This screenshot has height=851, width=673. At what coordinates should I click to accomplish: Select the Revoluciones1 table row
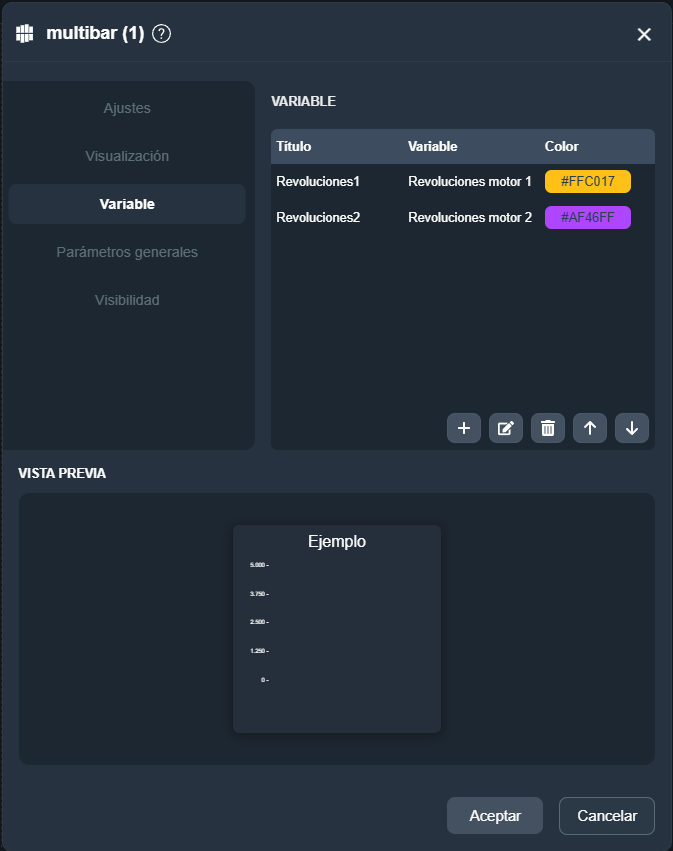pyautogui.click(x=318, y=182)
